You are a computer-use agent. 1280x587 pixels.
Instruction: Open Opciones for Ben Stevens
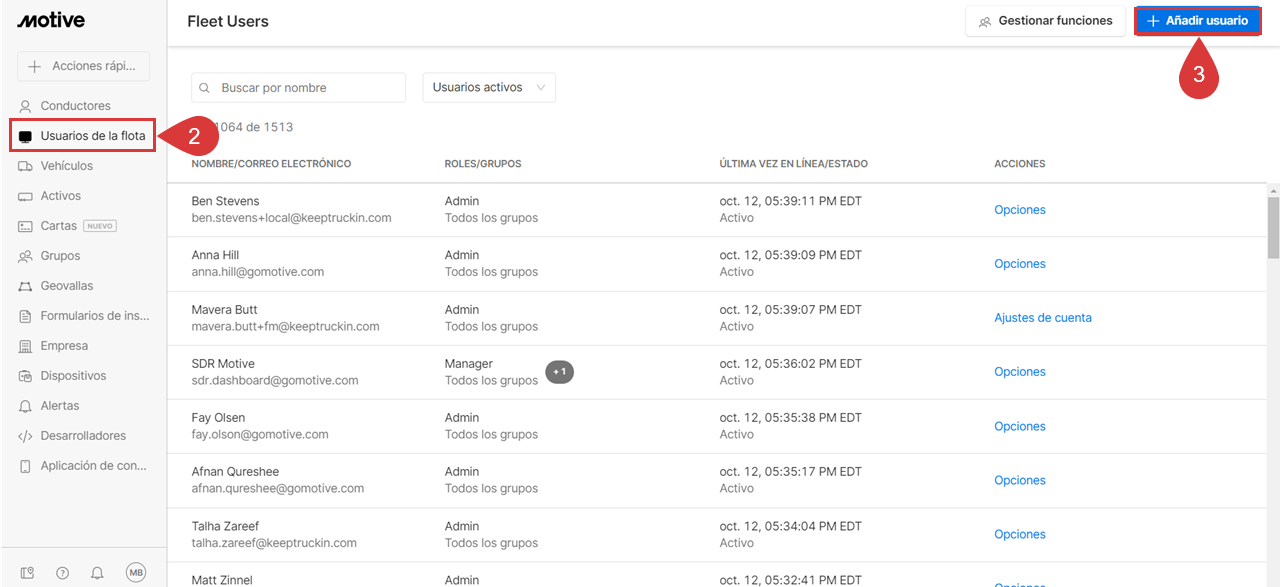[x=1020, y=210]
